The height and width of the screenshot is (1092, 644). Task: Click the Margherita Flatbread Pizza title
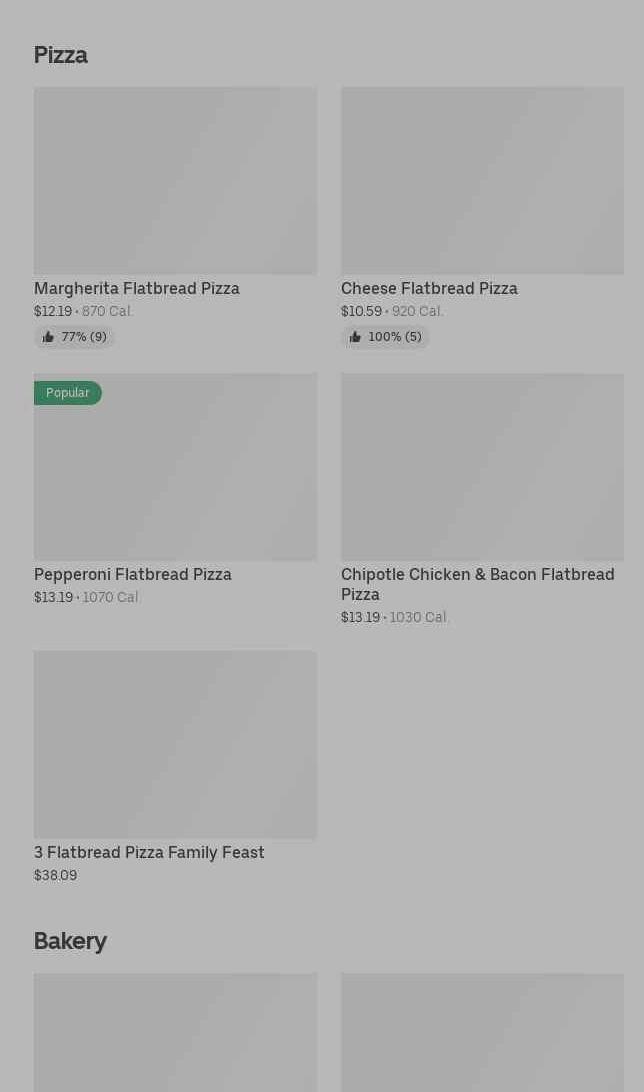[x=137, y=288]
